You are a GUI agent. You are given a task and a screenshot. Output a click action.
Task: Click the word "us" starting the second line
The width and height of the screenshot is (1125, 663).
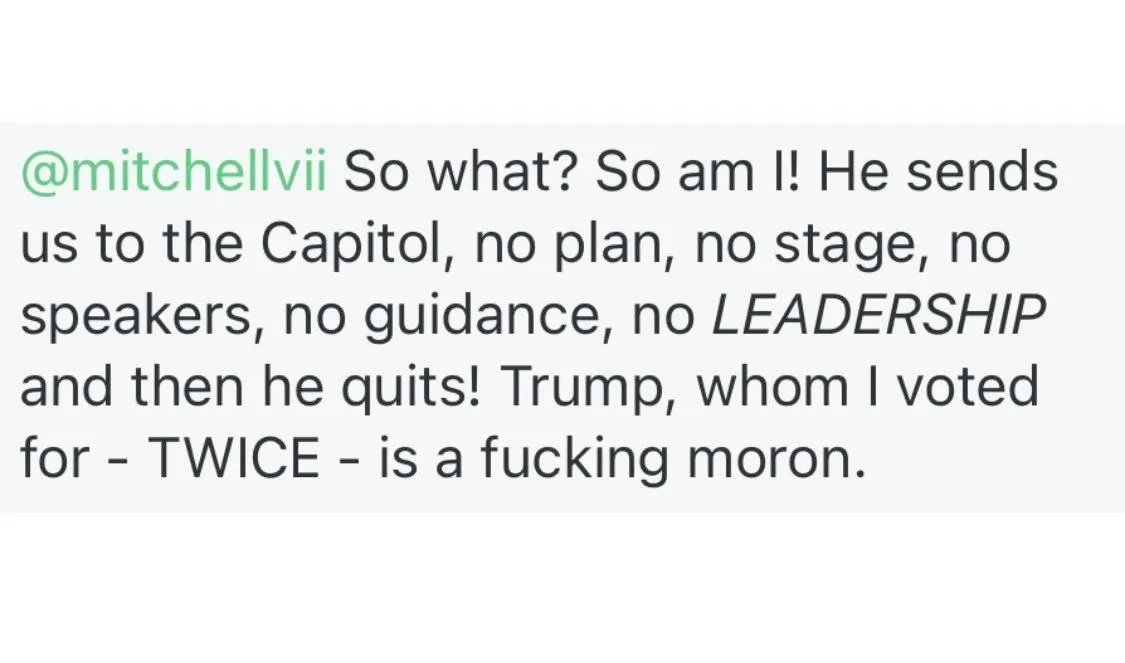[44, 247]
